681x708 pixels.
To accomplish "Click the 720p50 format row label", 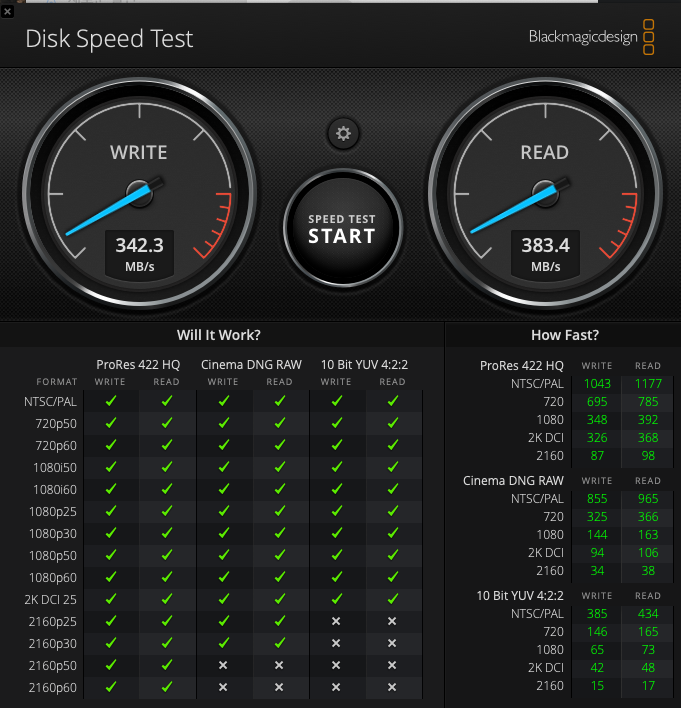I will (56, 424).
